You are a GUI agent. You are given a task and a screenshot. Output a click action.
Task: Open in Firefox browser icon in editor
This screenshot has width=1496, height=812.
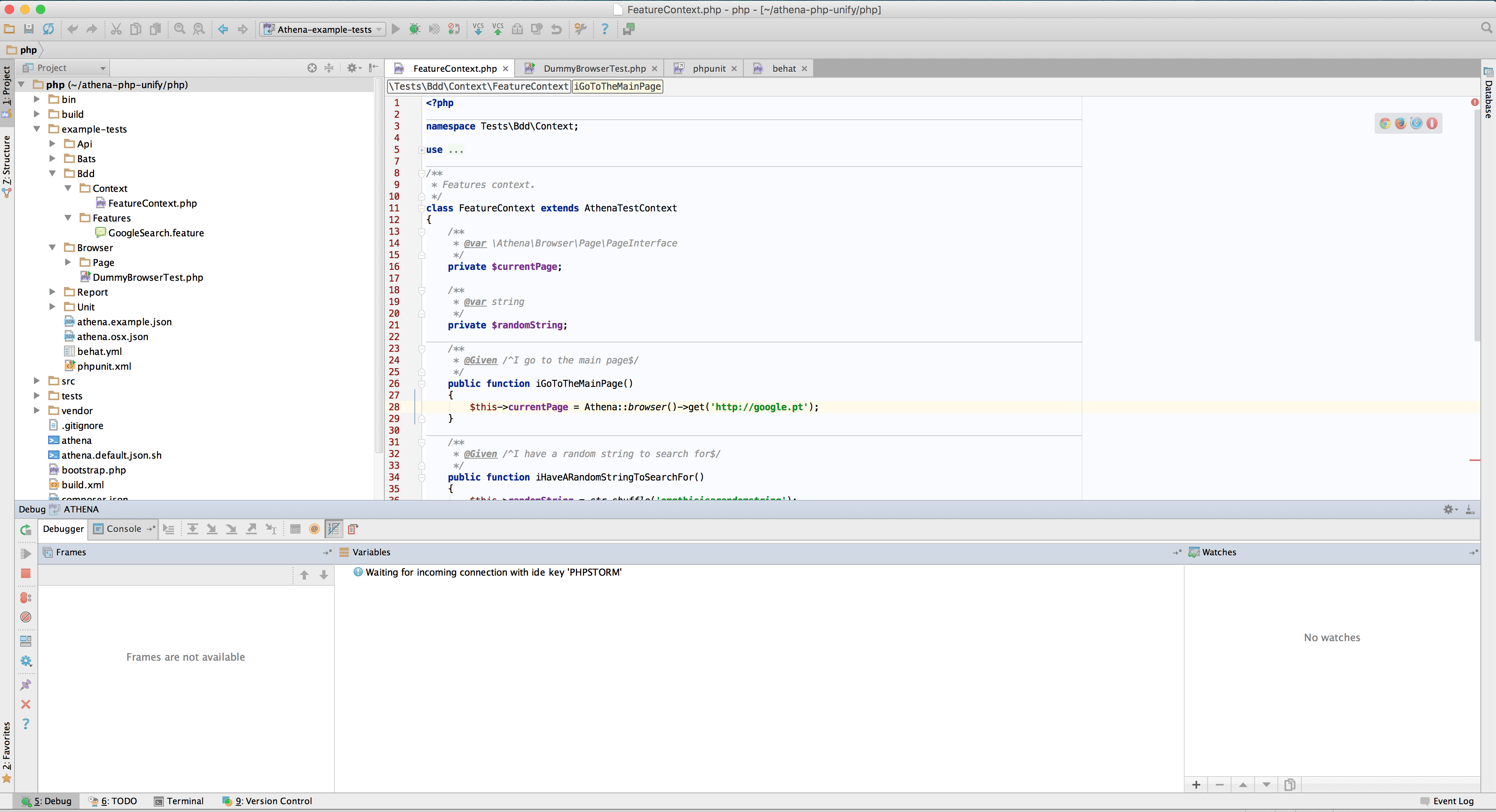[x=1401, y=123]
